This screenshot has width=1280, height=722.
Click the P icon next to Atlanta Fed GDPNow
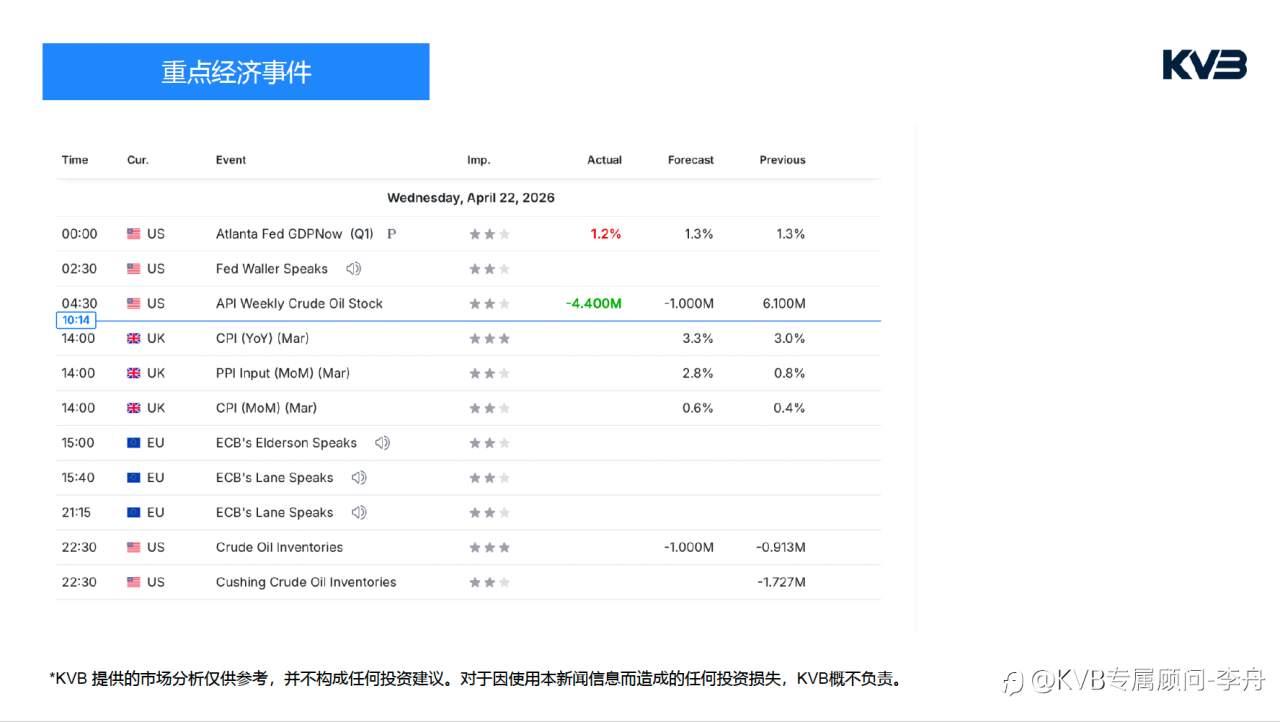coord(392,233)
